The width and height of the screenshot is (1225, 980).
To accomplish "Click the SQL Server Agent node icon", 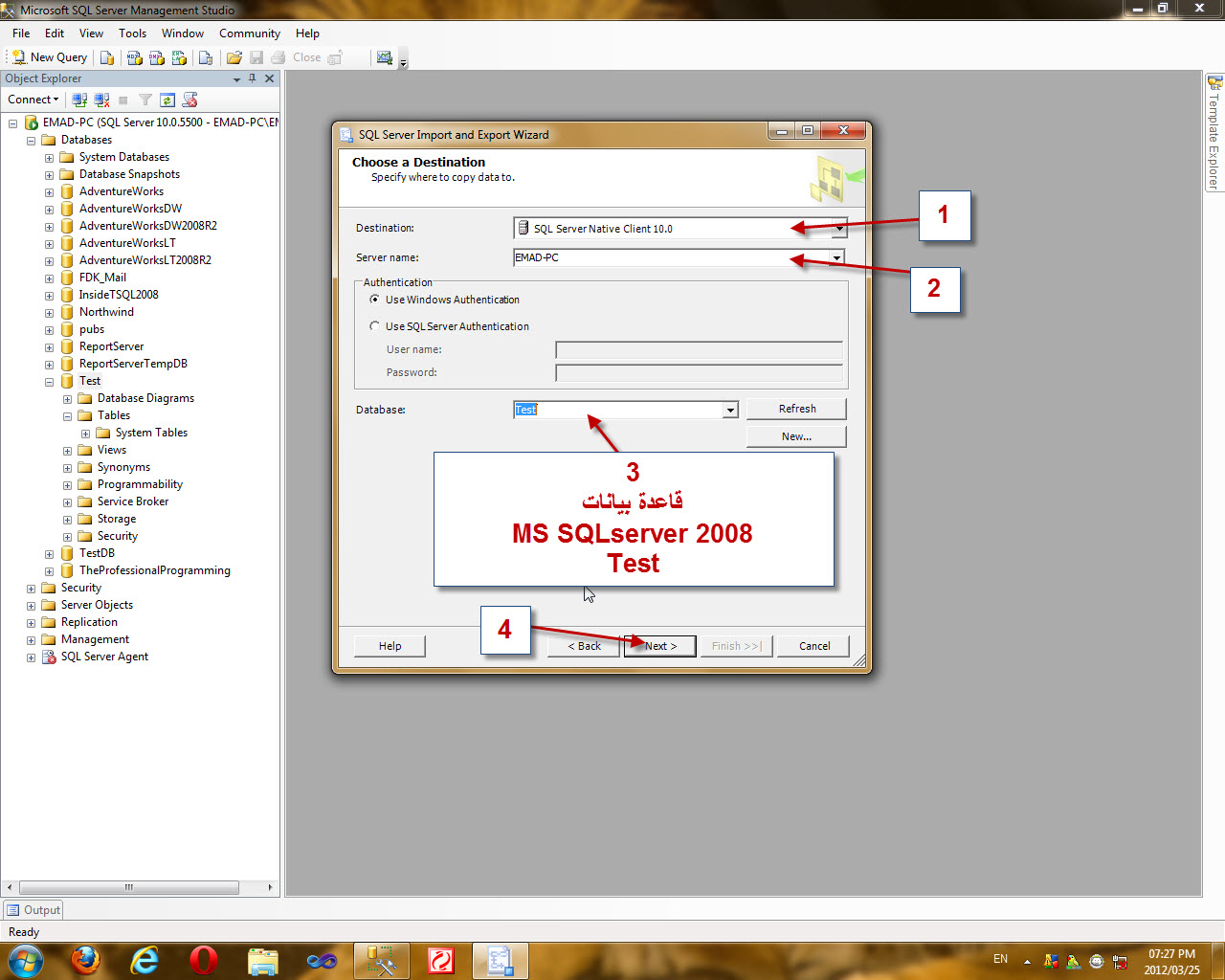I will click(49, 657).
